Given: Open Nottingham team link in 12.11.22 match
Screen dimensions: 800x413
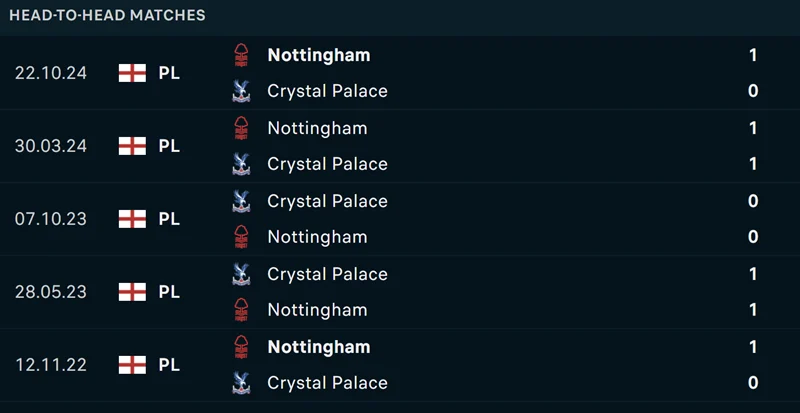Looking at the screenshot, I should click(x=318, y=347).
